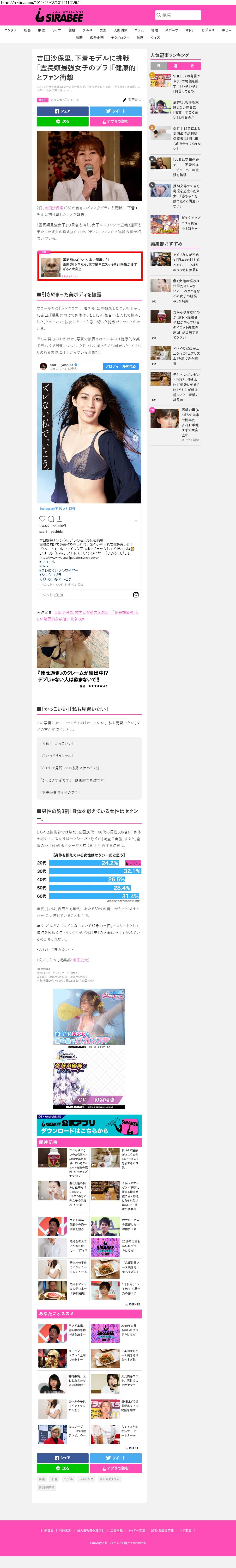236x1568 pixels.
Task: Switch the popular ranking to 週 tab
Action: pos(176,66)
